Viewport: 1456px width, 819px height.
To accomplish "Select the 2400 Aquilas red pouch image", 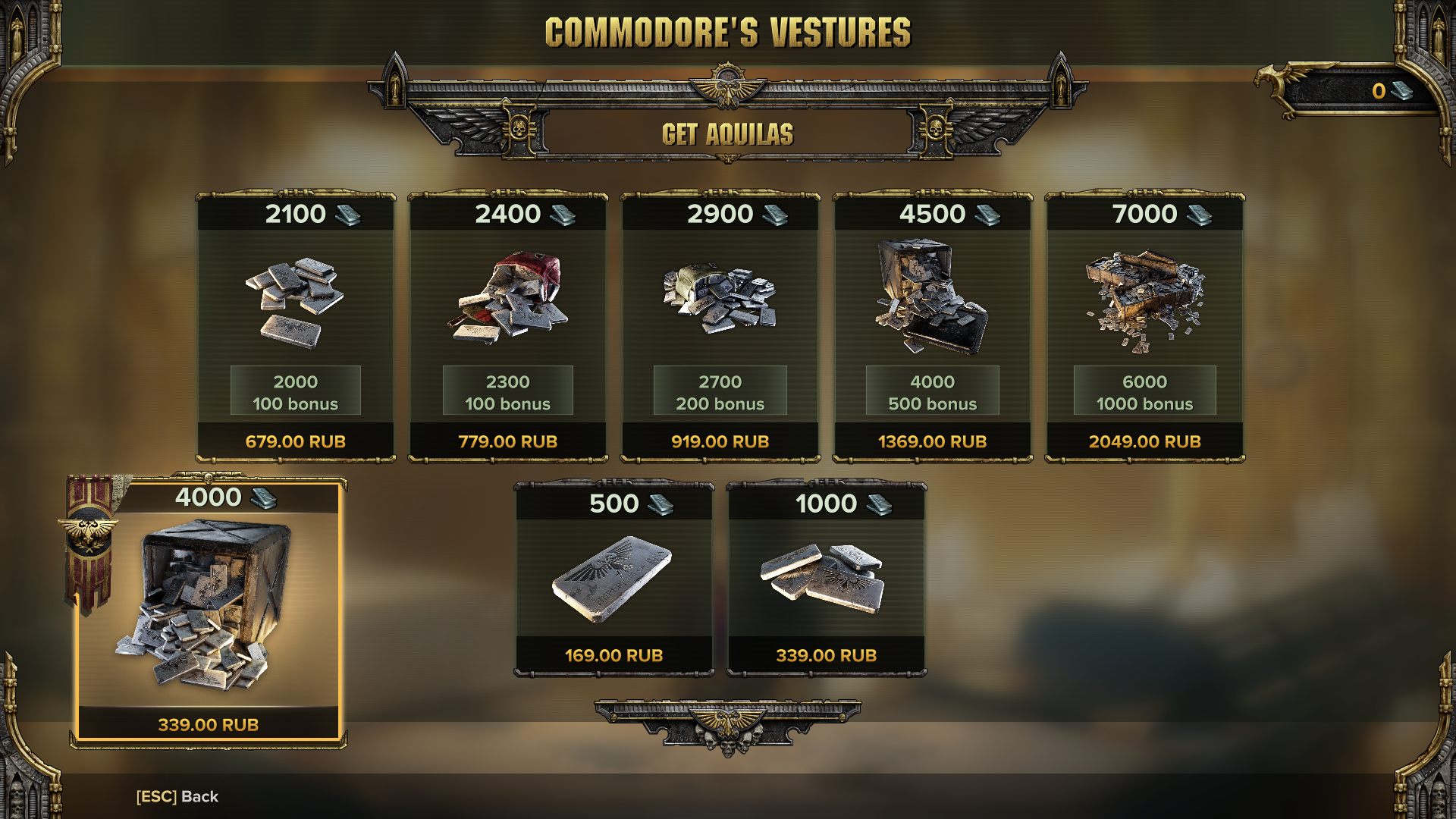I will [x=507, y=297].
